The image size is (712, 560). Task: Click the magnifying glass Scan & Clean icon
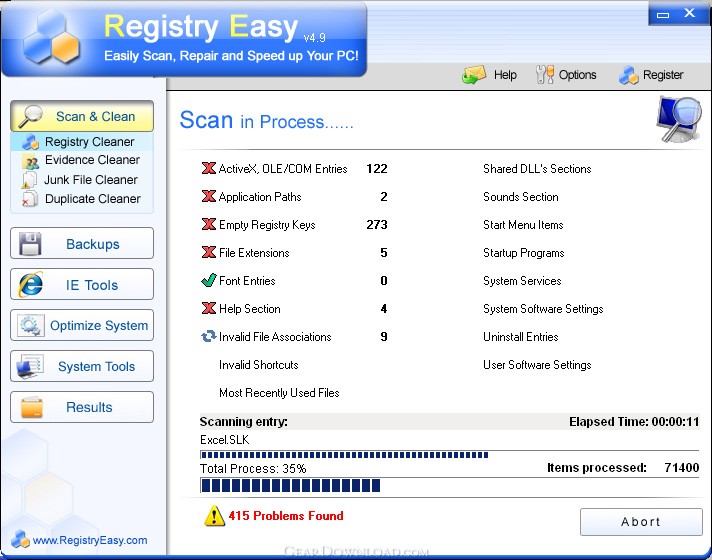tap(30, 116)
